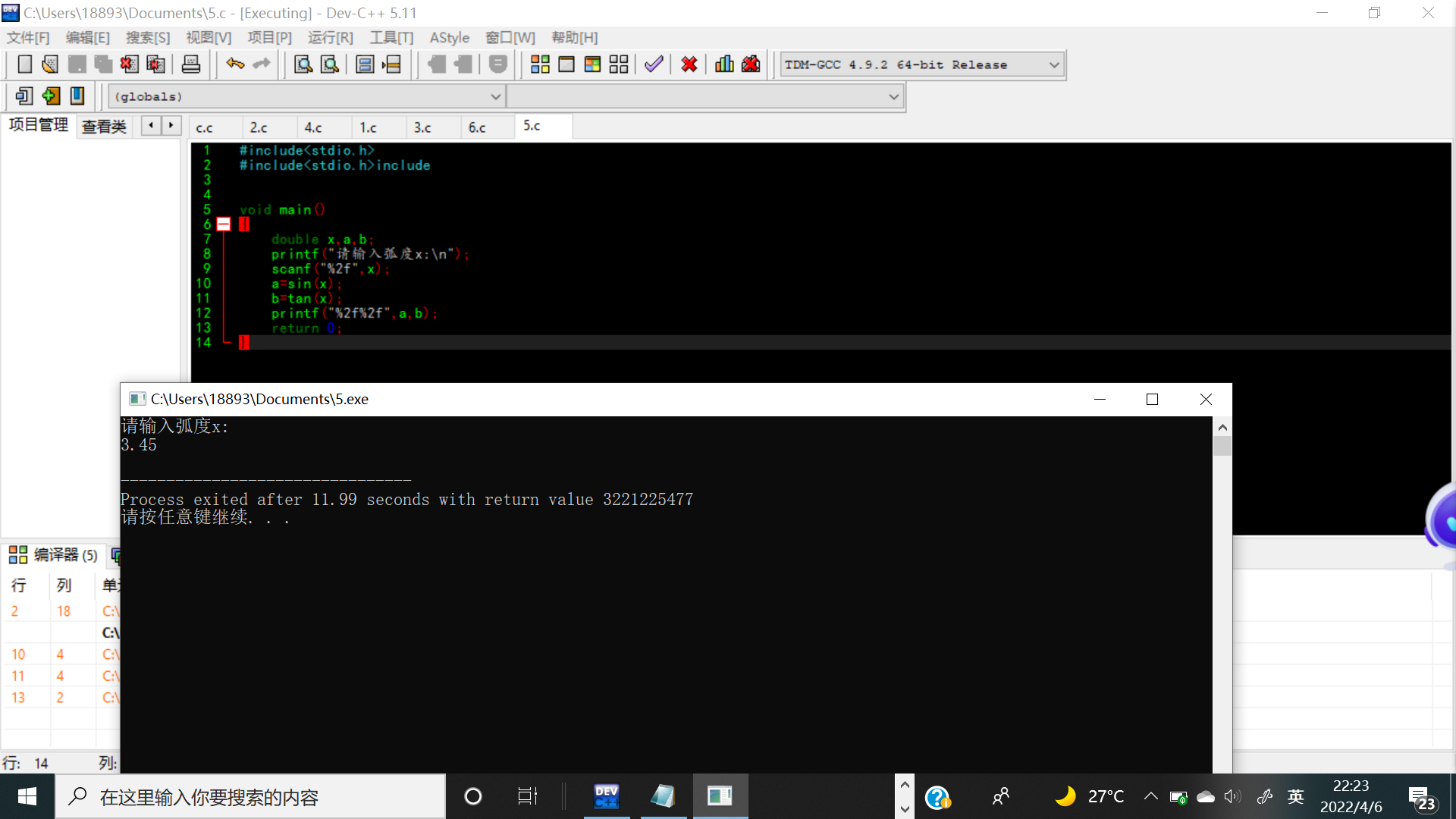The image size is (1456, 819).
Task: Click the Add to project plus icon
Action: tap(51, 96)
